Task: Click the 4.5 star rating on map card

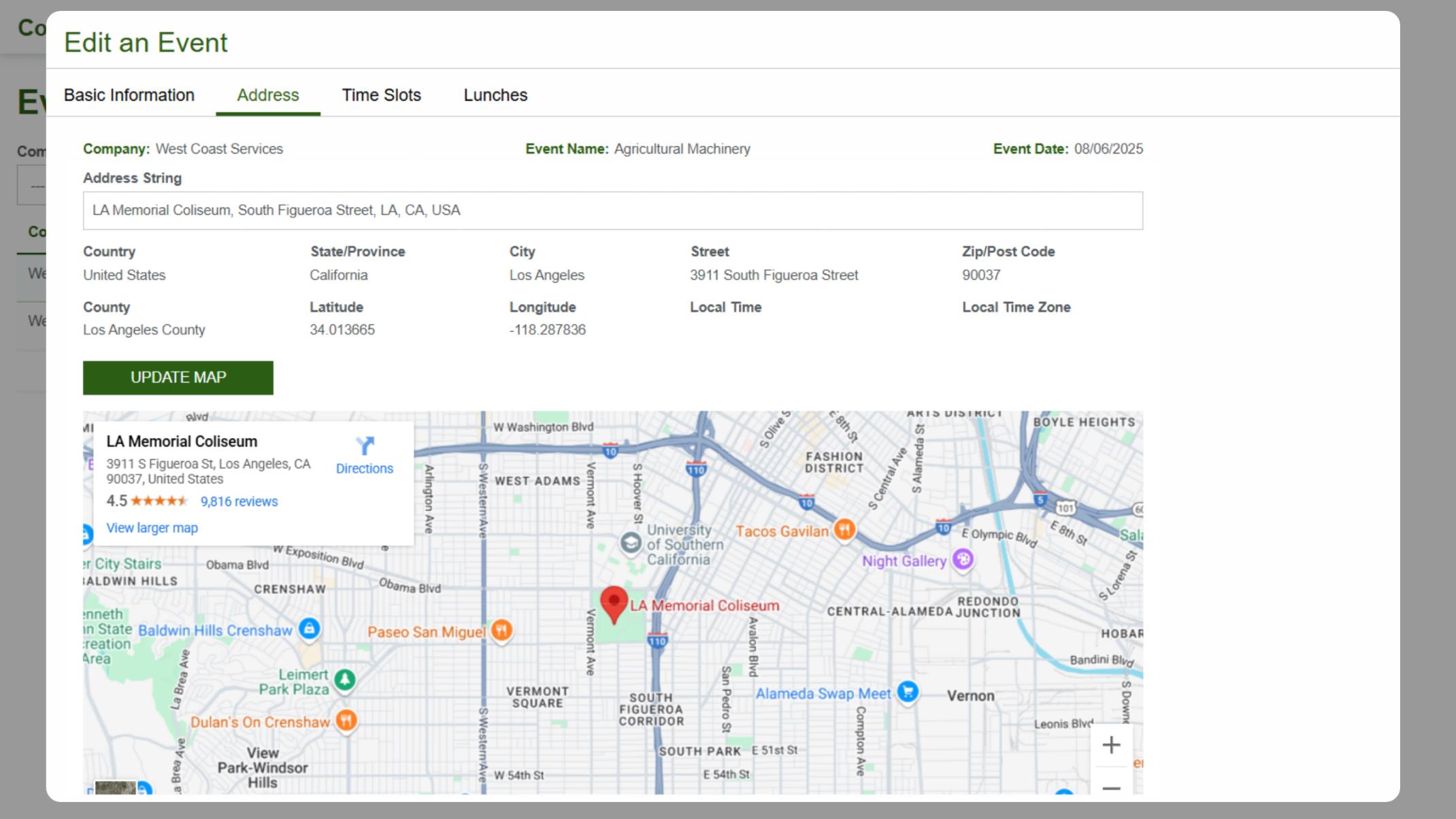Action: [147, 501]
